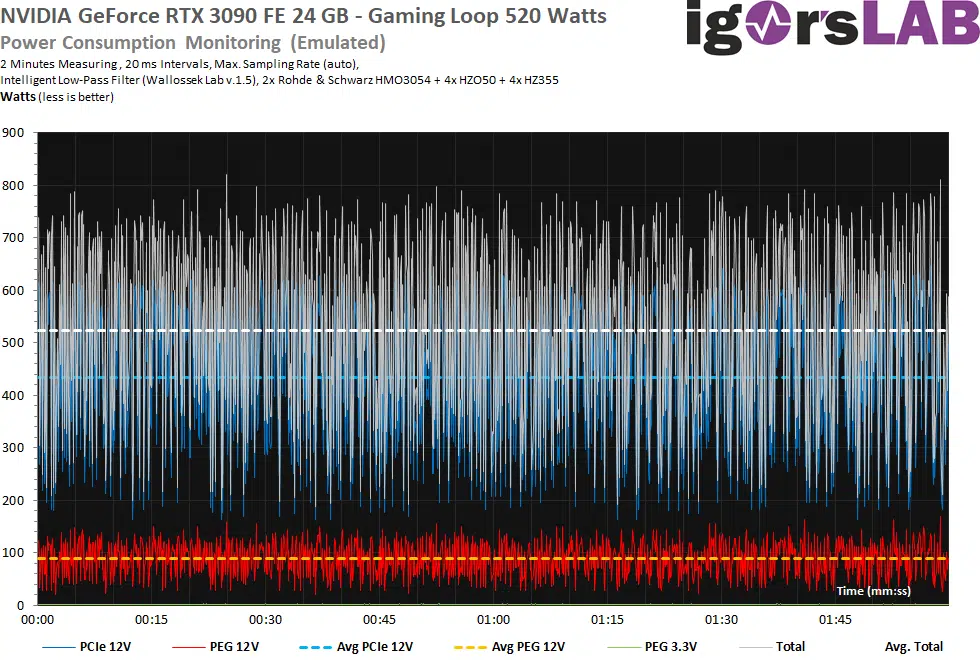
Task: Click the "00:00" time axis label
Action: pyautogui.click(x=38, y=619)
